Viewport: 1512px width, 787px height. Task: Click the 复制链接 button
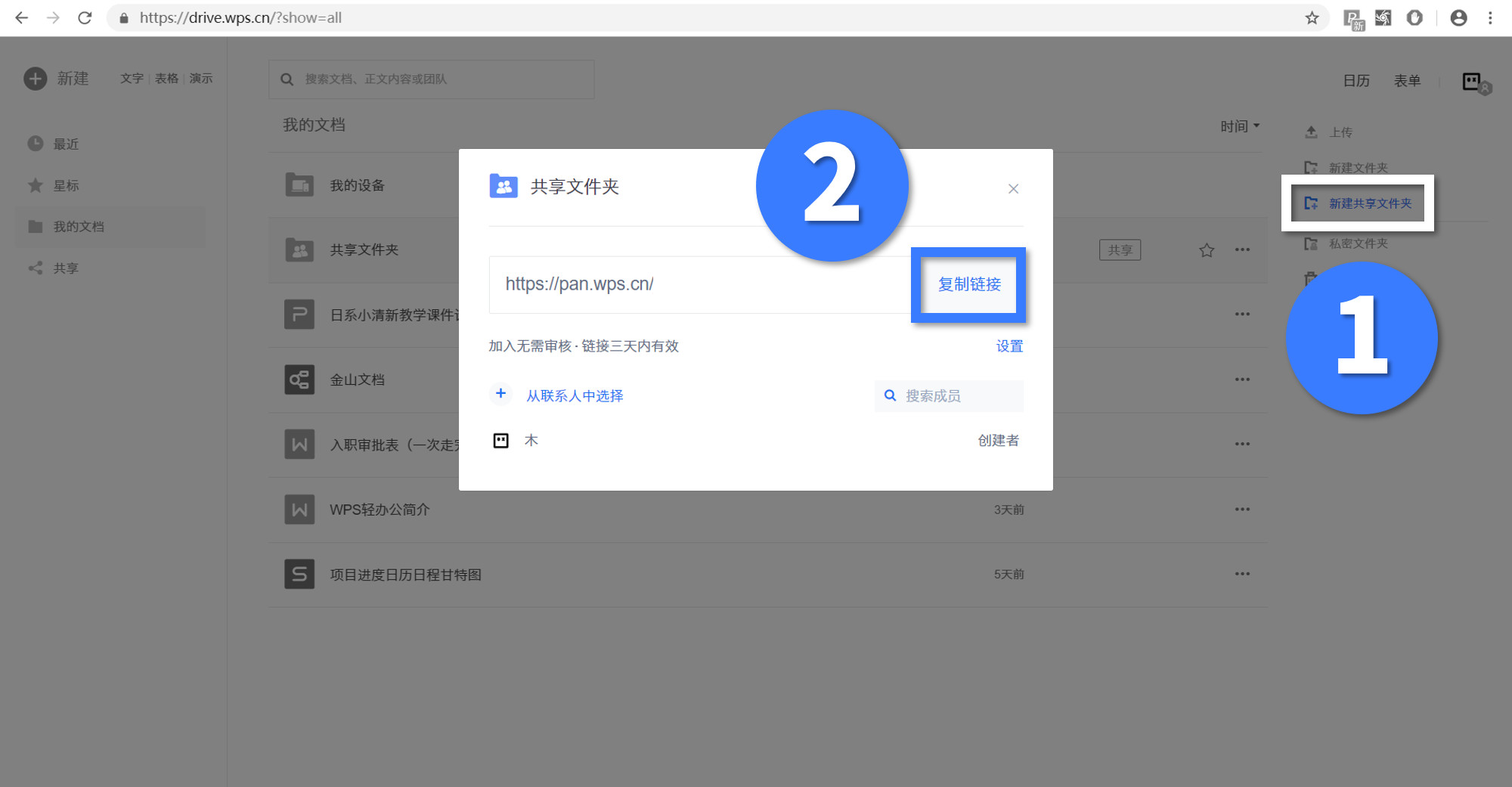(968, 285)
